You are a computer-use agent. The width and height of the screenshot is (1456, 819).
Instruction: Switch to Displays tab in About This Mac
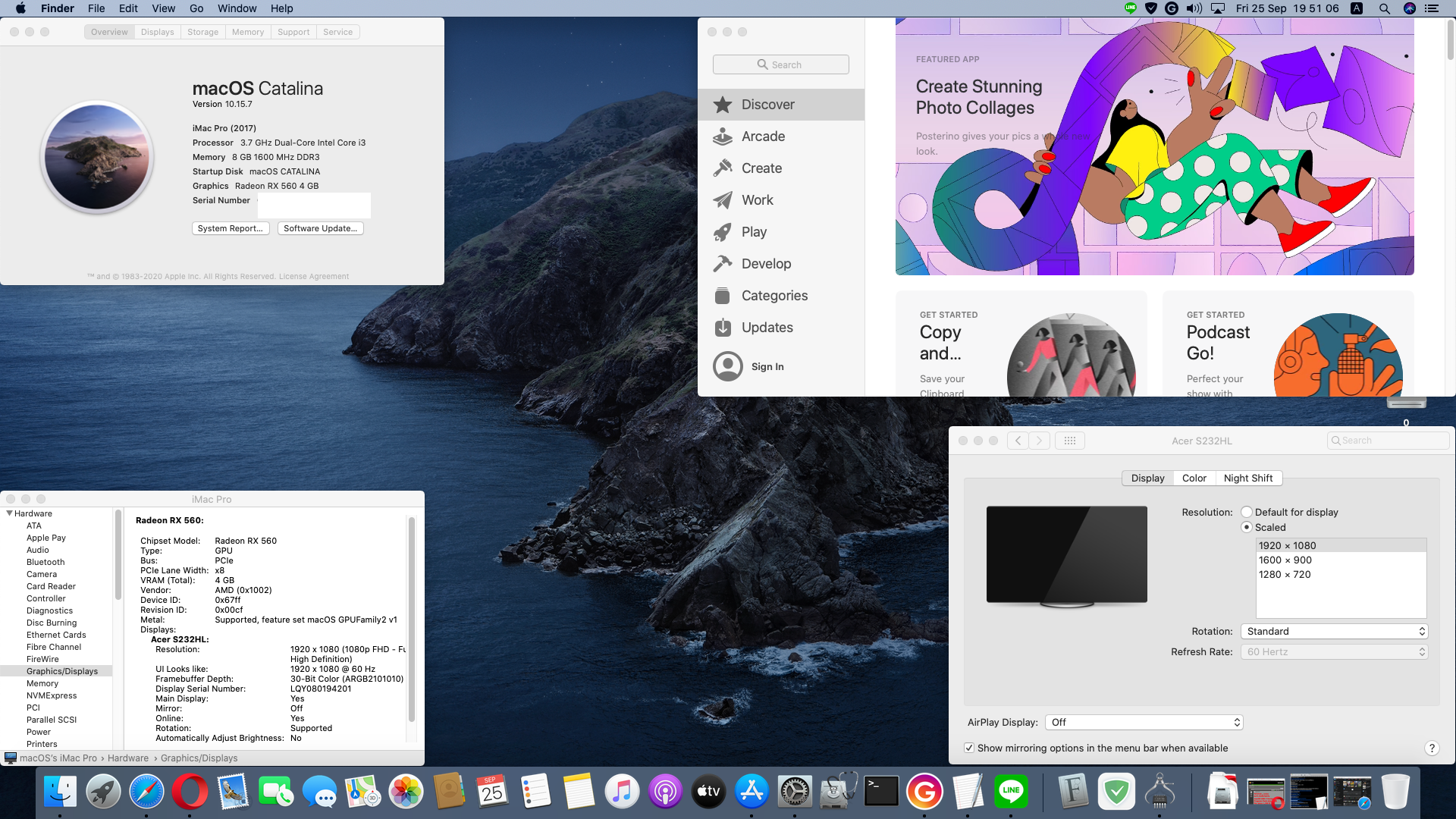click(x=157, y=32)
